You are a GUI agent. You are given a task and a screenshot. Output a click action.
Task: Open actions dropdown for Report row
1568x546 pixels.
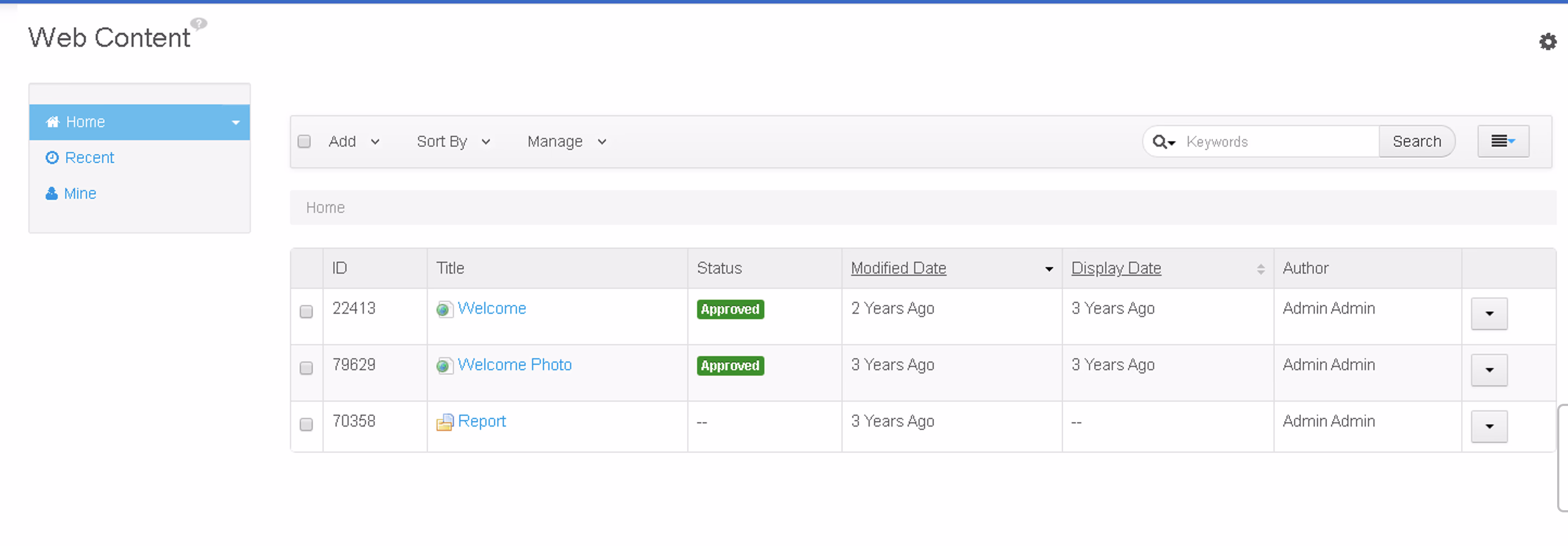coord(1488,426)
